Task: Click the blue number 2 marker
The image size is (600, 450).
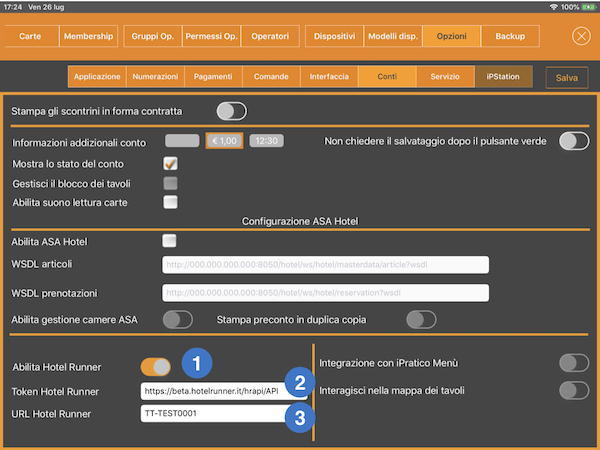Action: 300,382
